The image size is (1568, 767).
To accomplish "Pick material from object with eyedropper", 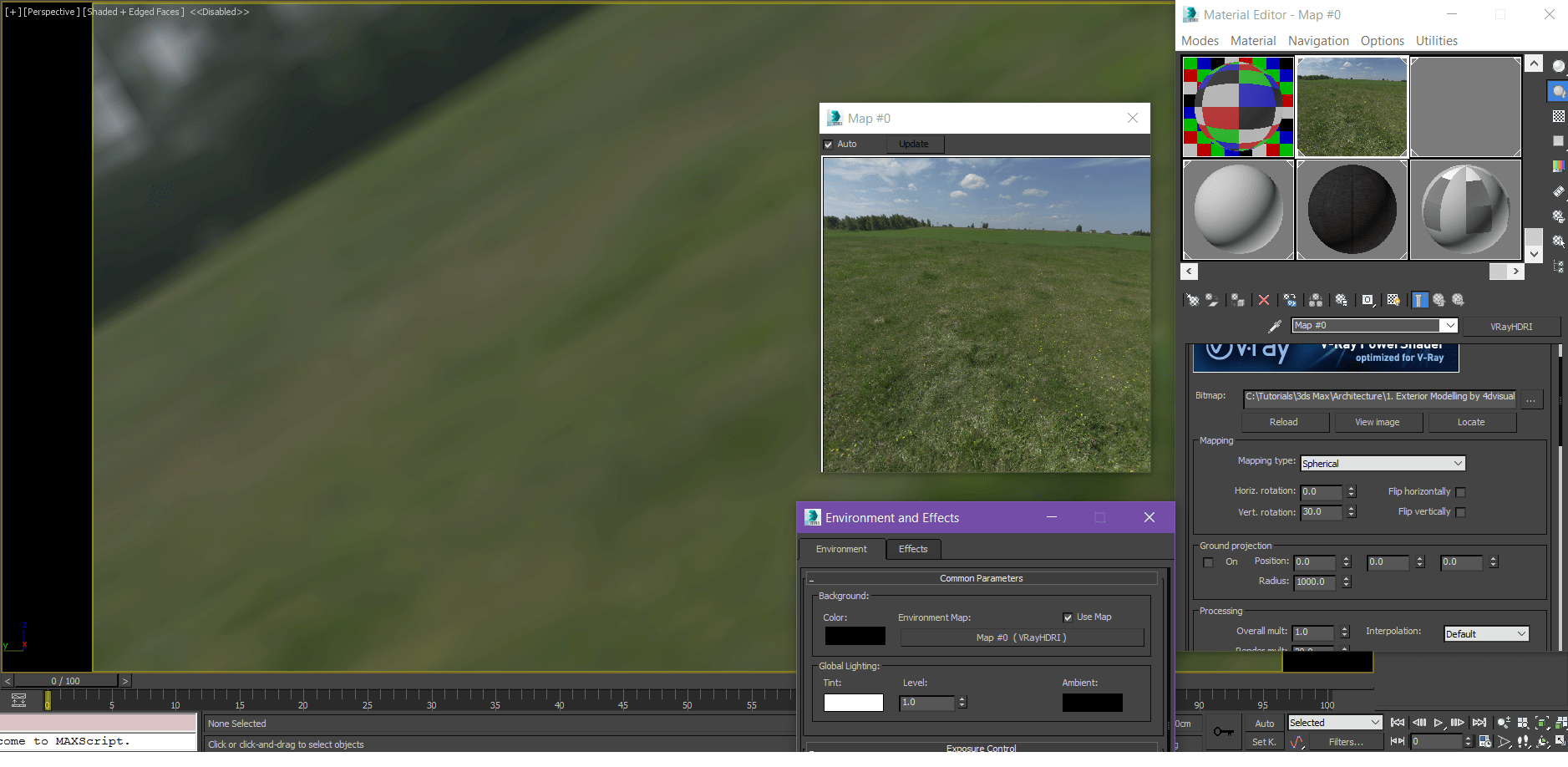I will (1276, 327).
